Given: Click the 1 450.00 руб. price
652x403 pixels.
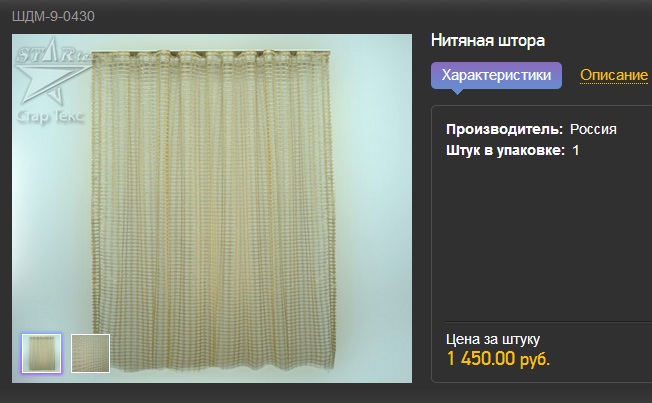Looking at the screenshot, I should (x=498, y=358).
